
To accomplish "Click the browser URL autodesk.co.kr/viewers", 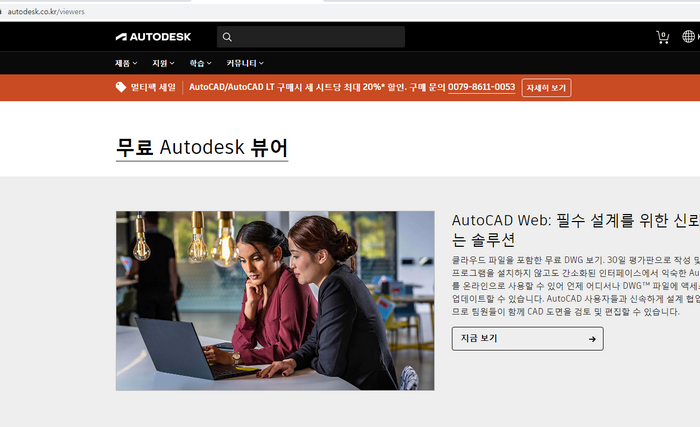I will (x=46, y=12).
